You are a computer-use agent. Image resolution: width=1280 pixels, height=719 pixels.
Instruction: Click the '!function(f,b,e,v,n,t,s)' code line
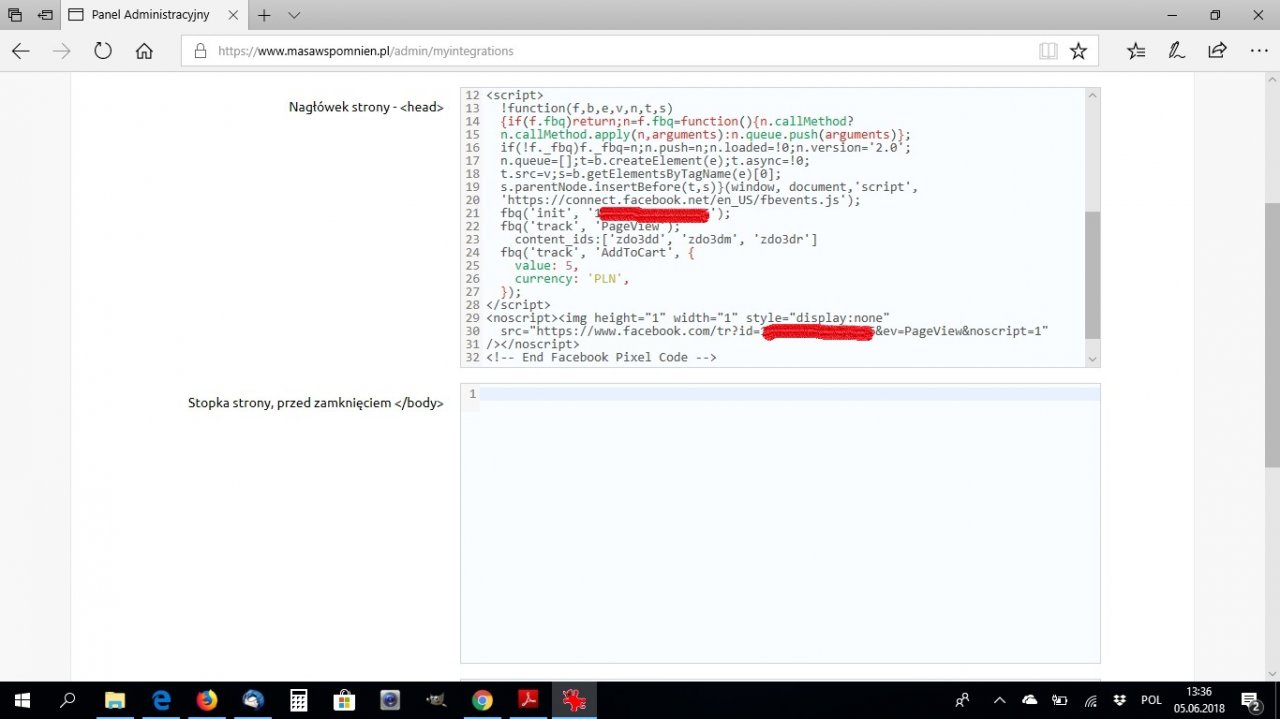(x=586, y=109)
